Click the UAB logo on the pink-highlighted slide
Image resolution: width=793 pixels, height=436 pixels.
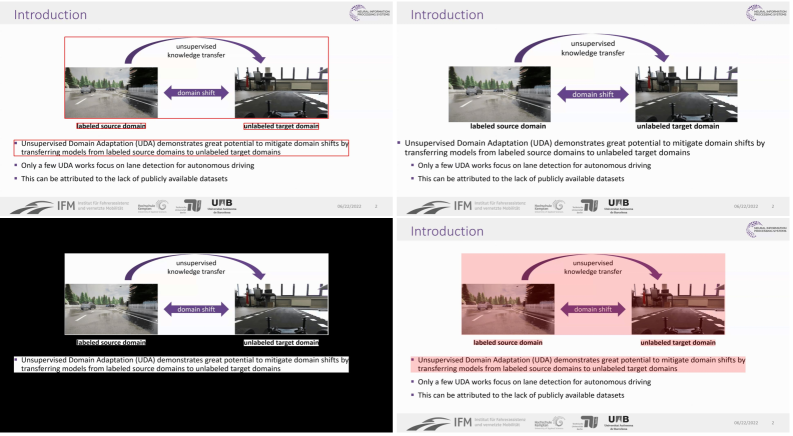(619, 422)
